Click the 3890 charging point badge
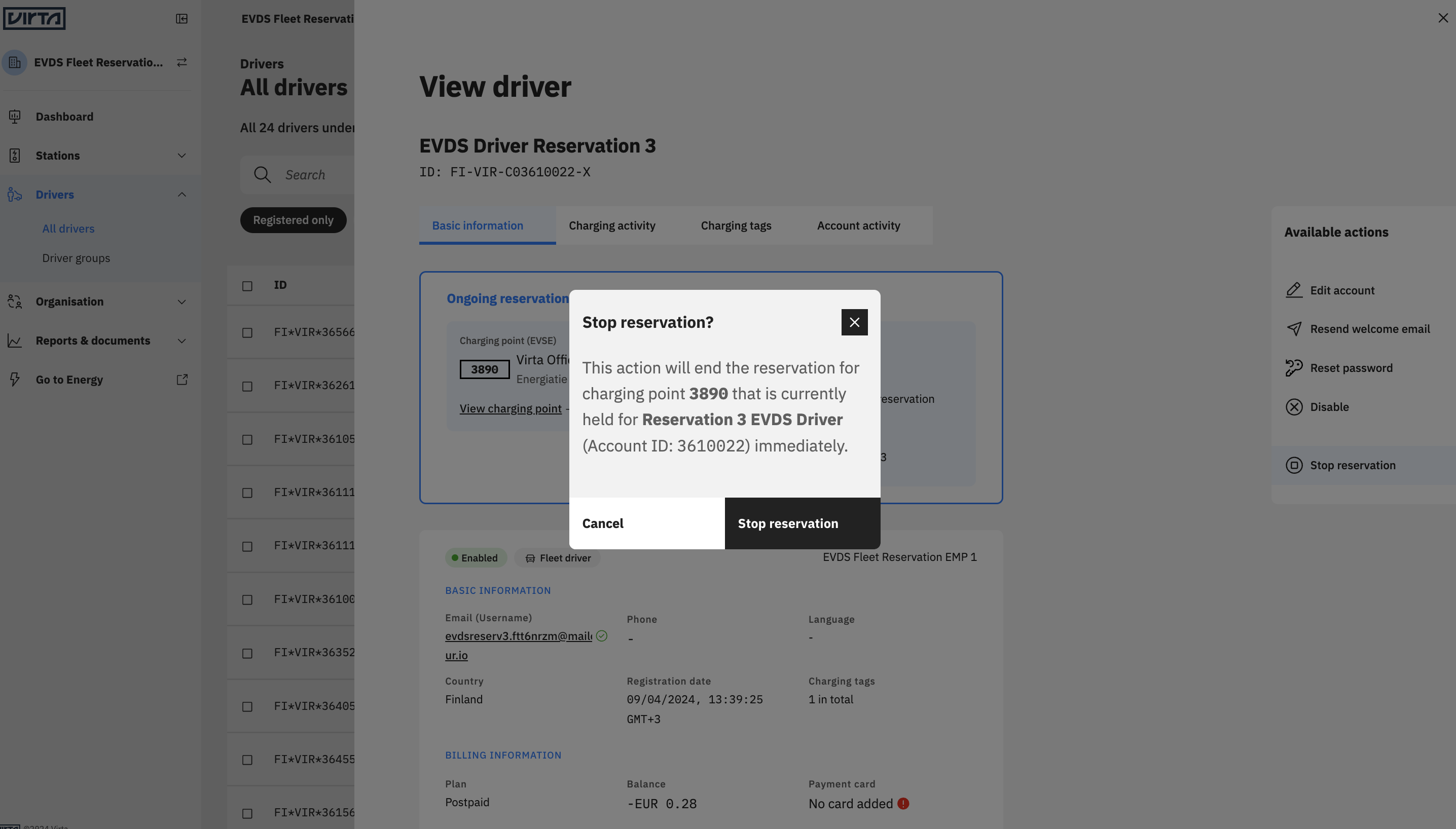 (x=485, y=369)
